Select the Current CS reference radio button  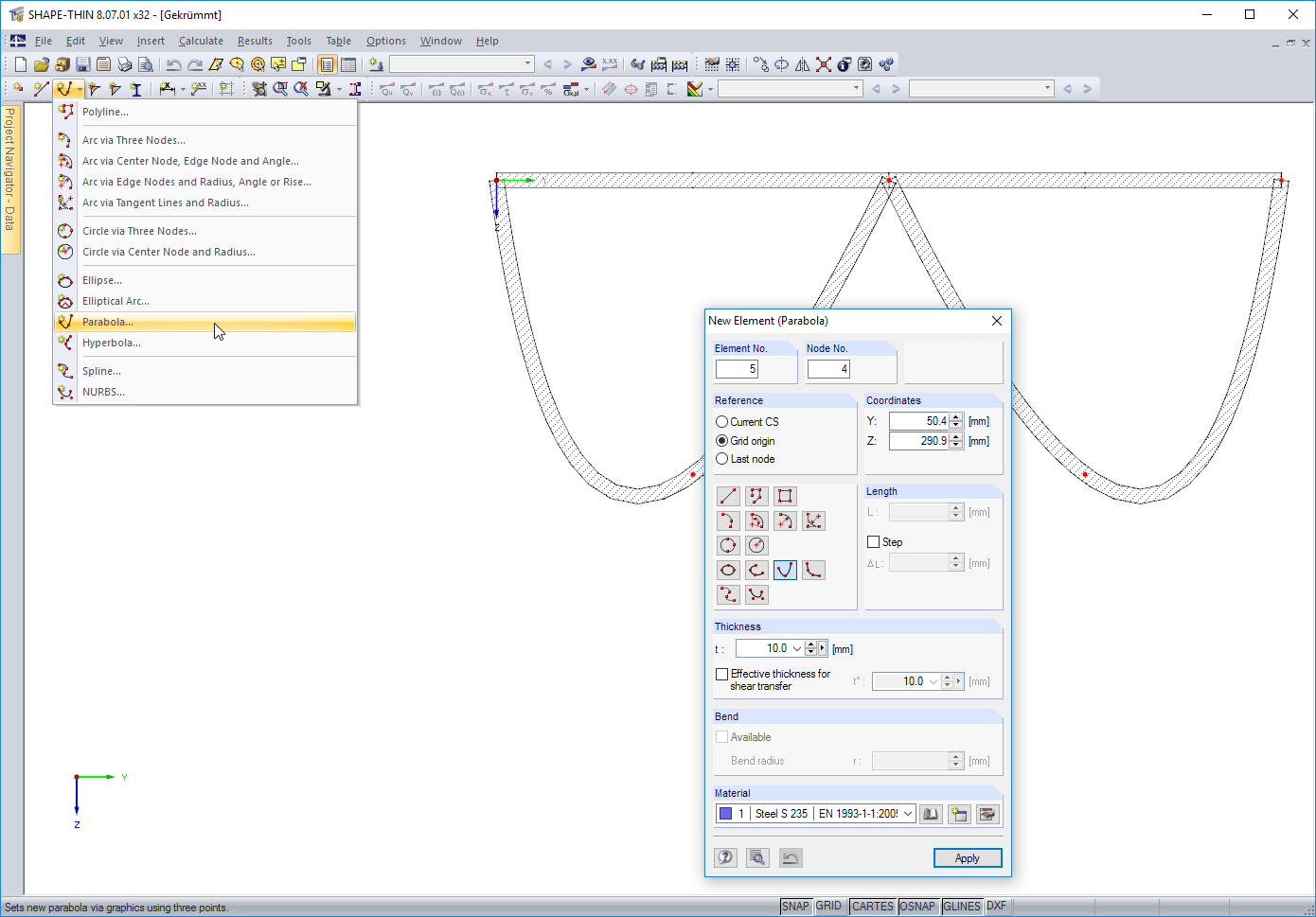tap(721, 421)
